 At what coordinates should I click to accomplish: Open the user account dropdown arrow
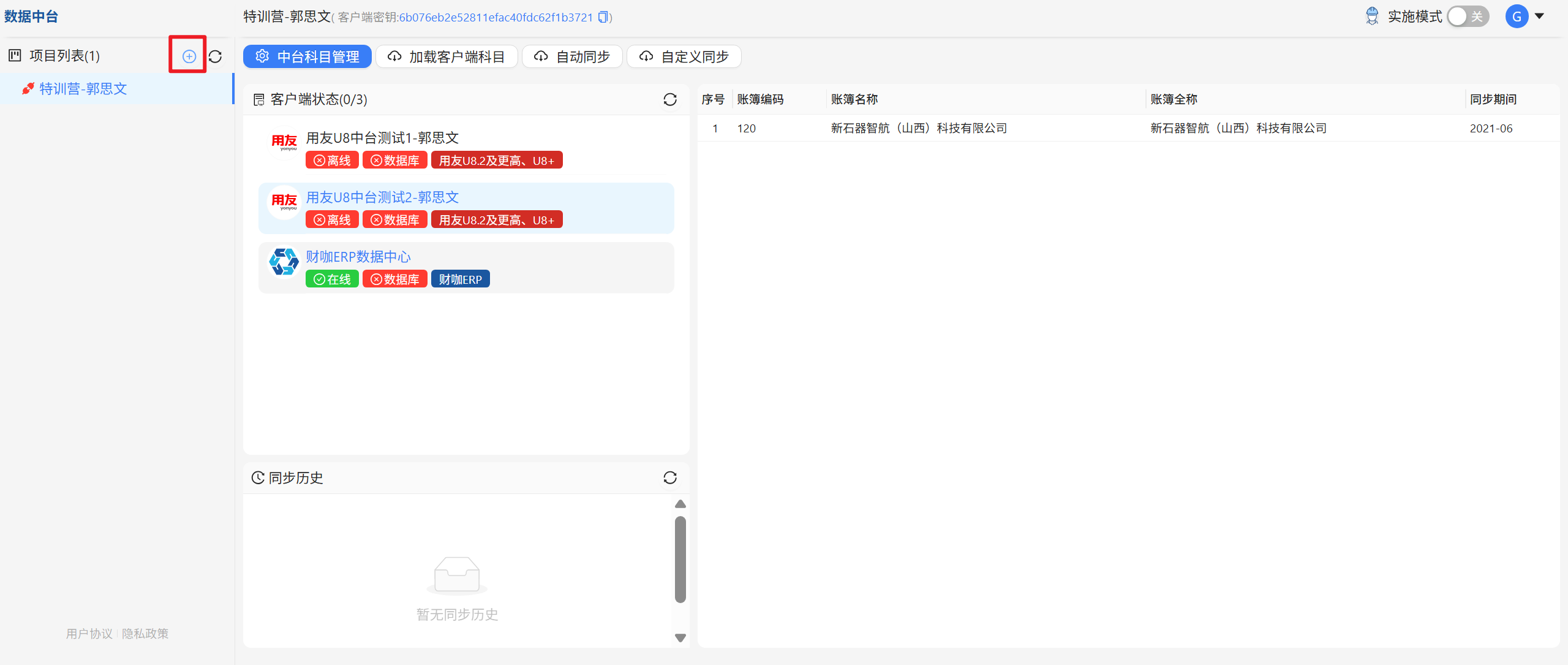[x=1539, y=17]
